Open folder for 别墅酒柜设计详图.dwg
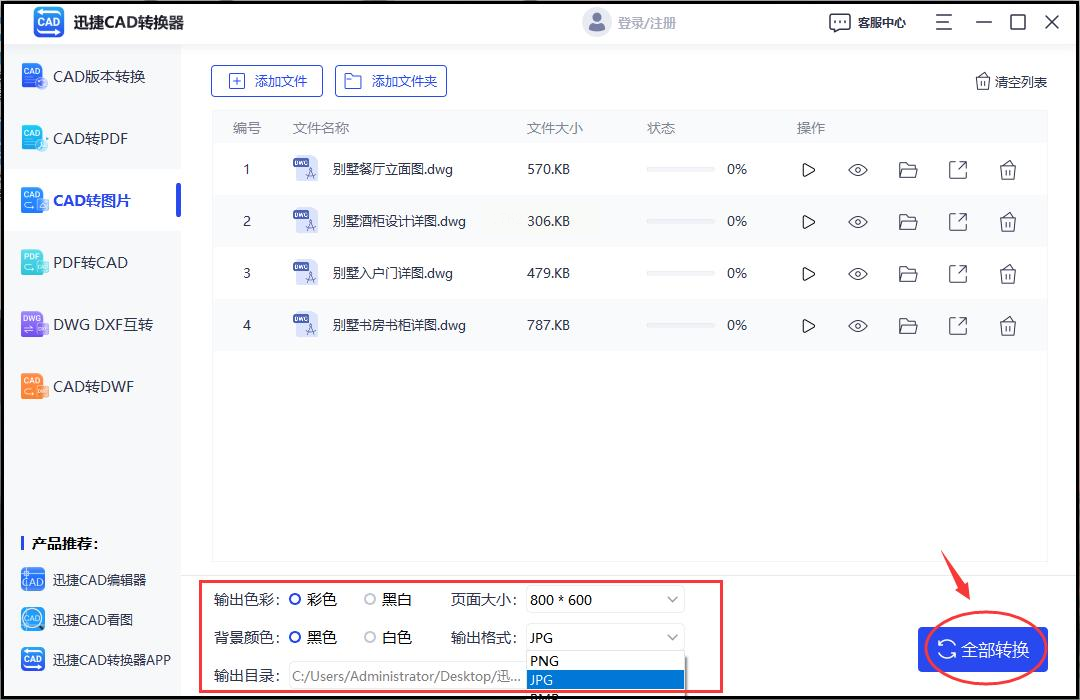Viewport: 1080px width, 700px height. click(908, 222)
